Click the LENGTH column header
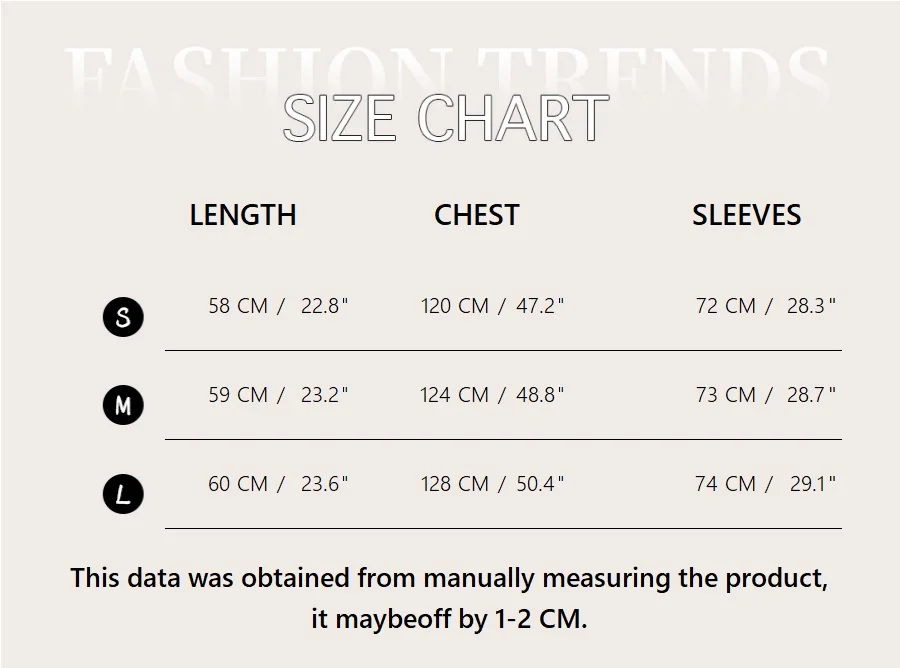The height and width of the screenshot is (668, 900). pyautogui.click(x=243, y=215)
